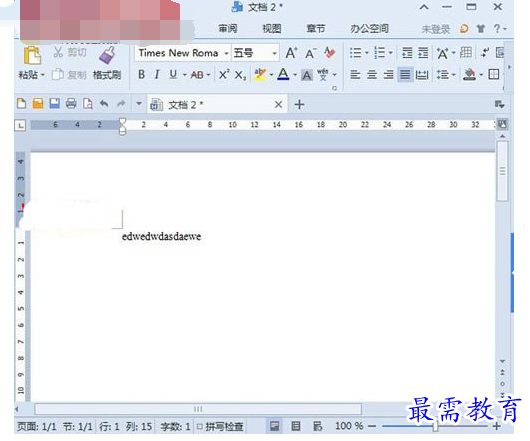This screenshot has width=530, height=441.
Task: Click zoom slider handle
Action: [435, 426]
